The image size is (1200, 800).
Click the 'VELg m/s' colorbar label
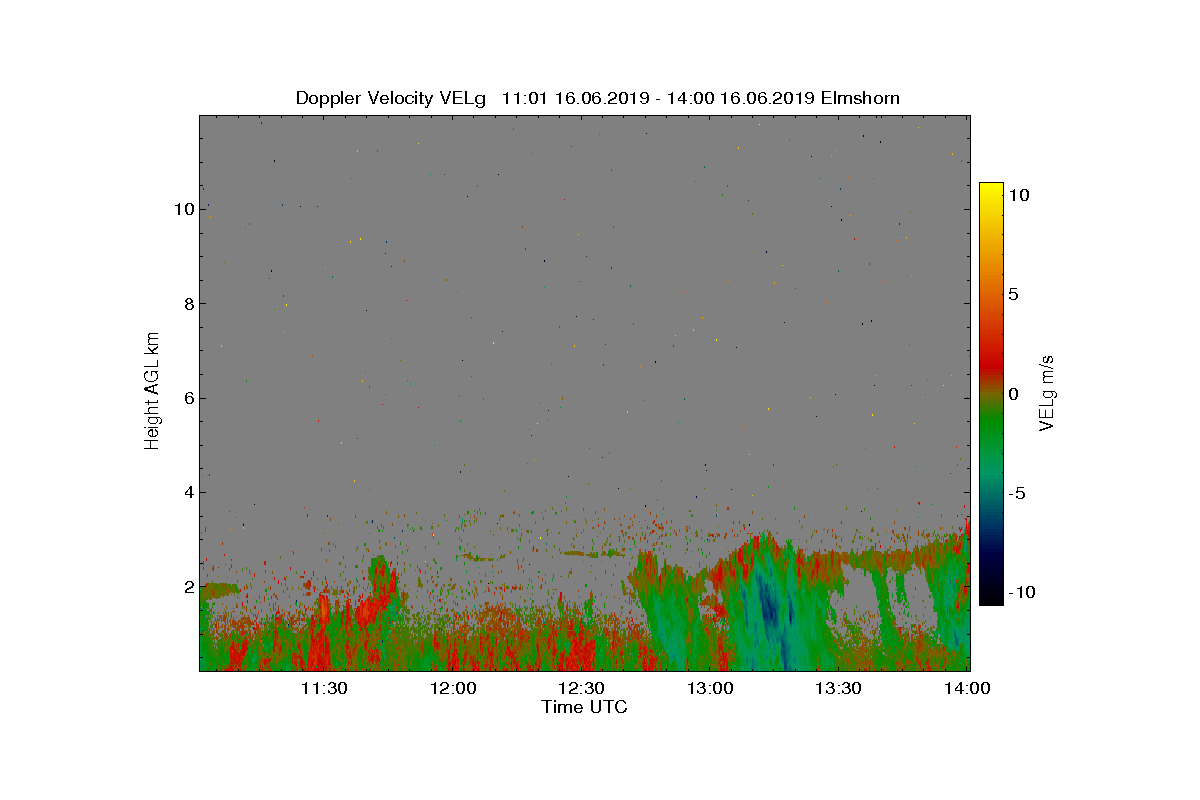coord(1047,393)
